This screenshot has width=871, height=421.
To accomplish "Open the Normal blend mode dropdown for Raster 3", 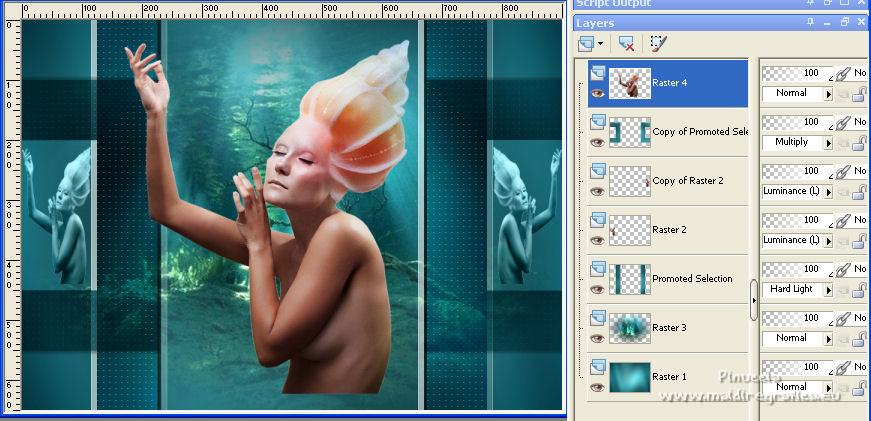I will pyautogui.click(x=828, y=339).
